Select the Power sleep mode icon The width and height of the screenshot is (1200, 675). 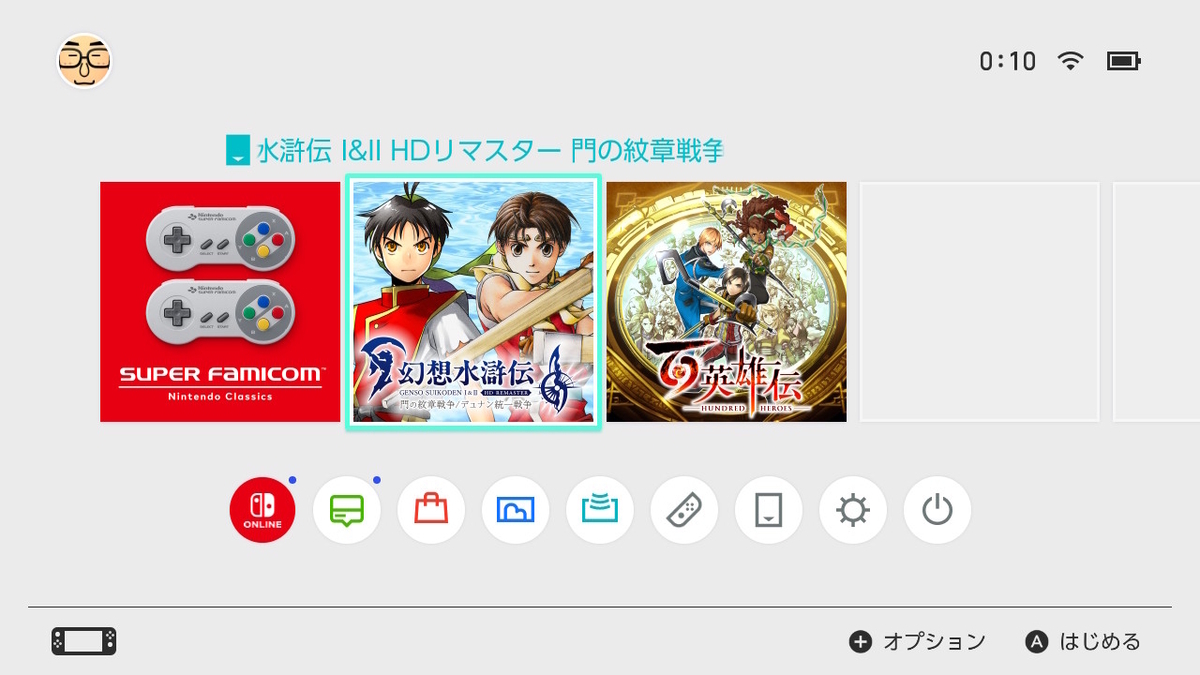(x=937, y=511)
